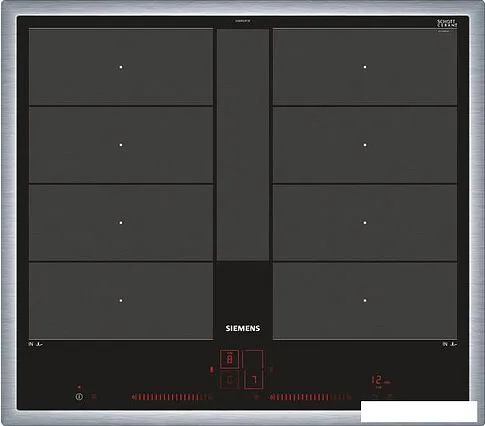The image size is (485, 426).
Task: Tap center dot of bottom-right cooking zone
Action: point(365,300)
